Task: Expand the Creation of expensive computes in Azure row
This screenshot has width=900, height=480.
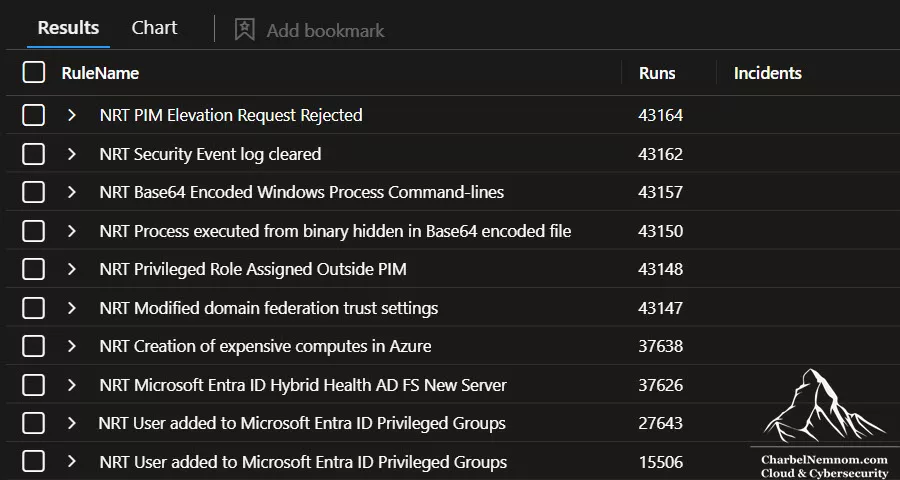Action: click(x=72, y=346)
